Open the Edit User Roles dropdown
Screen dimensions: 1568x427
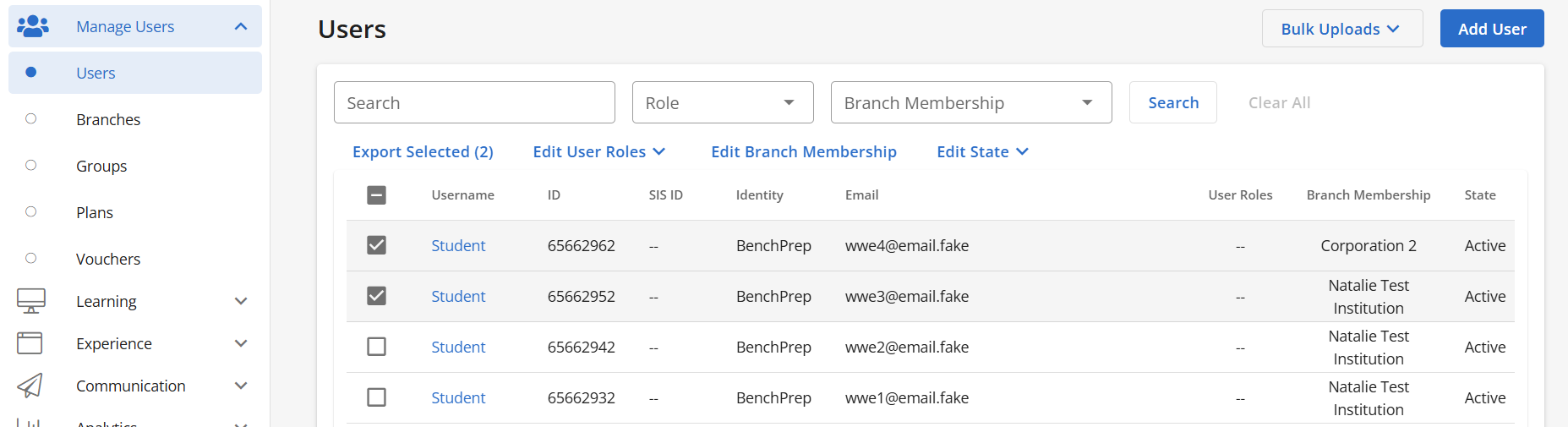(599, 151)
